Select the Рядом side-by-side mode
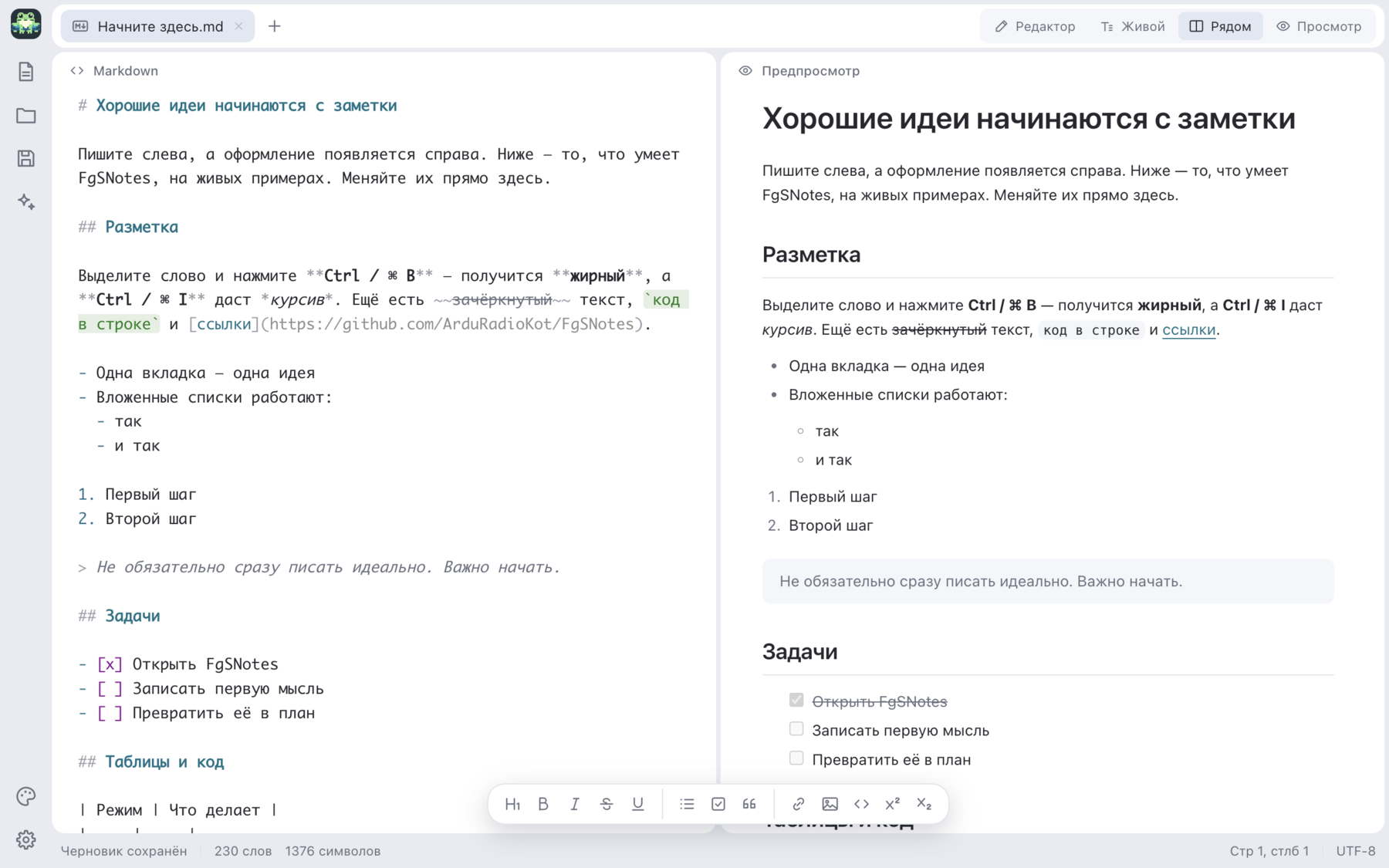 pos(1221,26)
